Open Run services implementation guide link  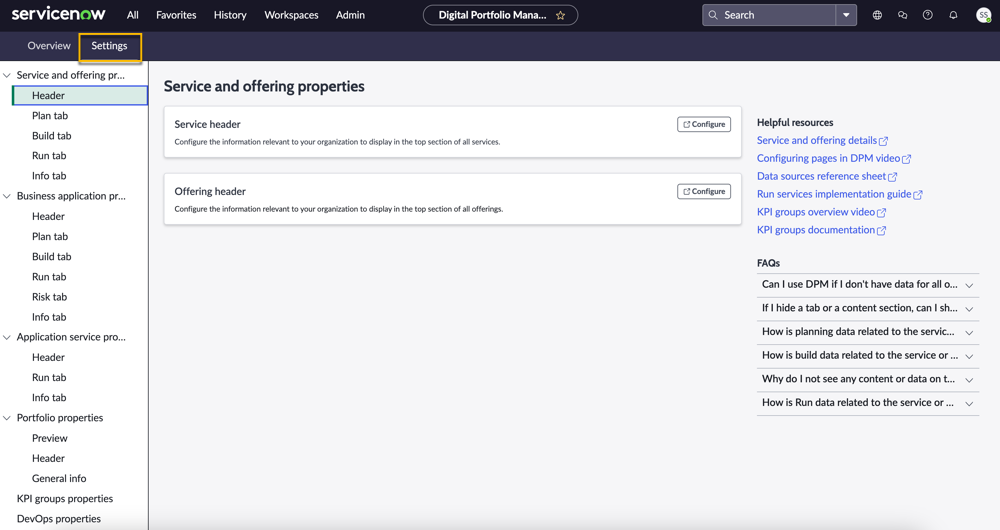(x=839, y=194)
